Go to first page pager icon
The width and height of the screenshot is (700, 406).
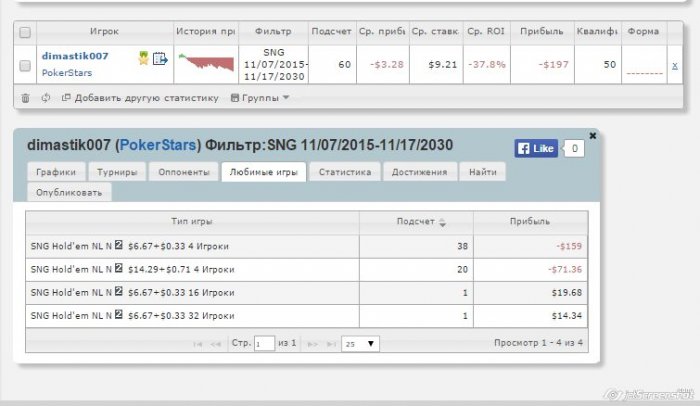click(x=198, y=344)
